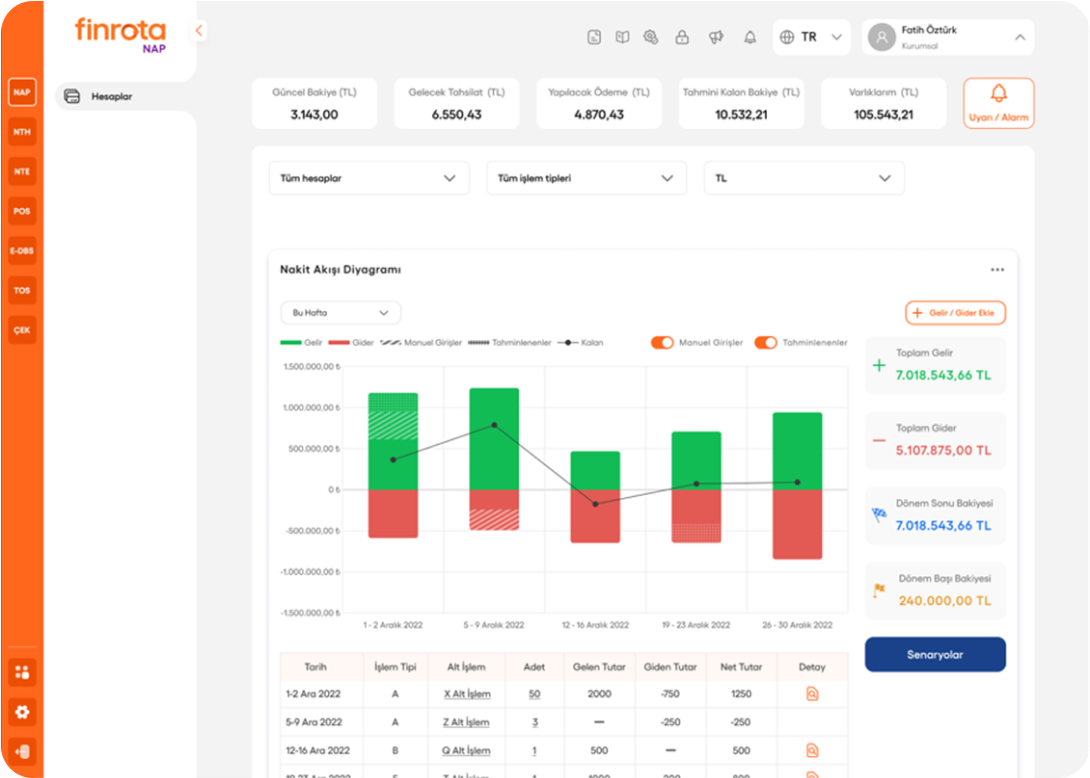Viewport: 1090px width, 778px height.
Task: Open the TR language selector
Action: coord(811,37)
